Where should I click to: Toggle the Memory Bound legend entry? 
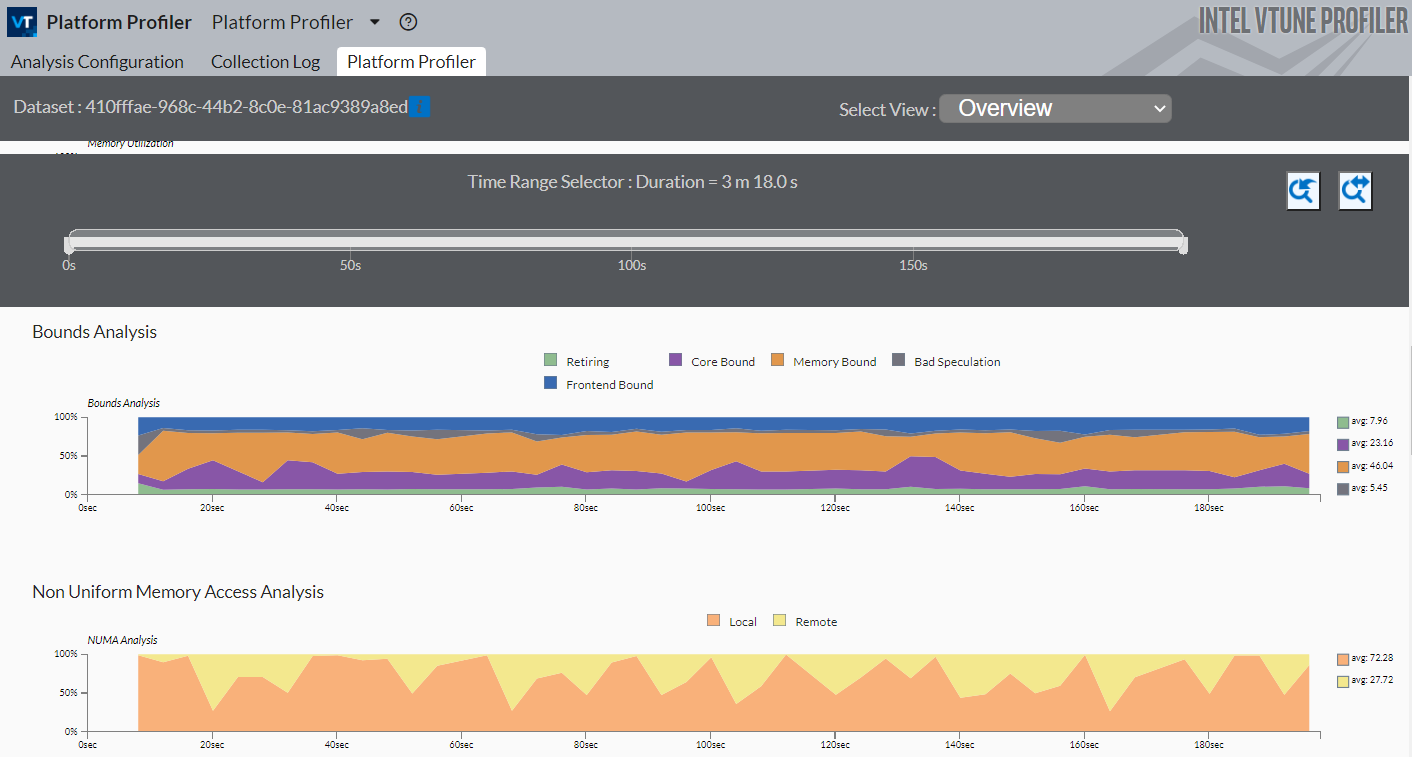(x=833, y=362)
